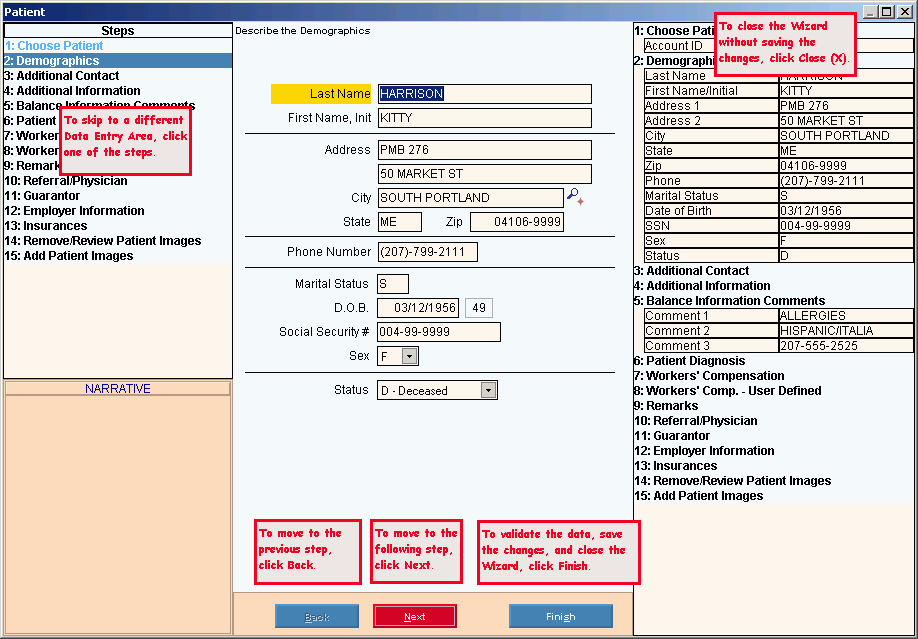
Task: Click the State field ME
Action: coord(399,222)
